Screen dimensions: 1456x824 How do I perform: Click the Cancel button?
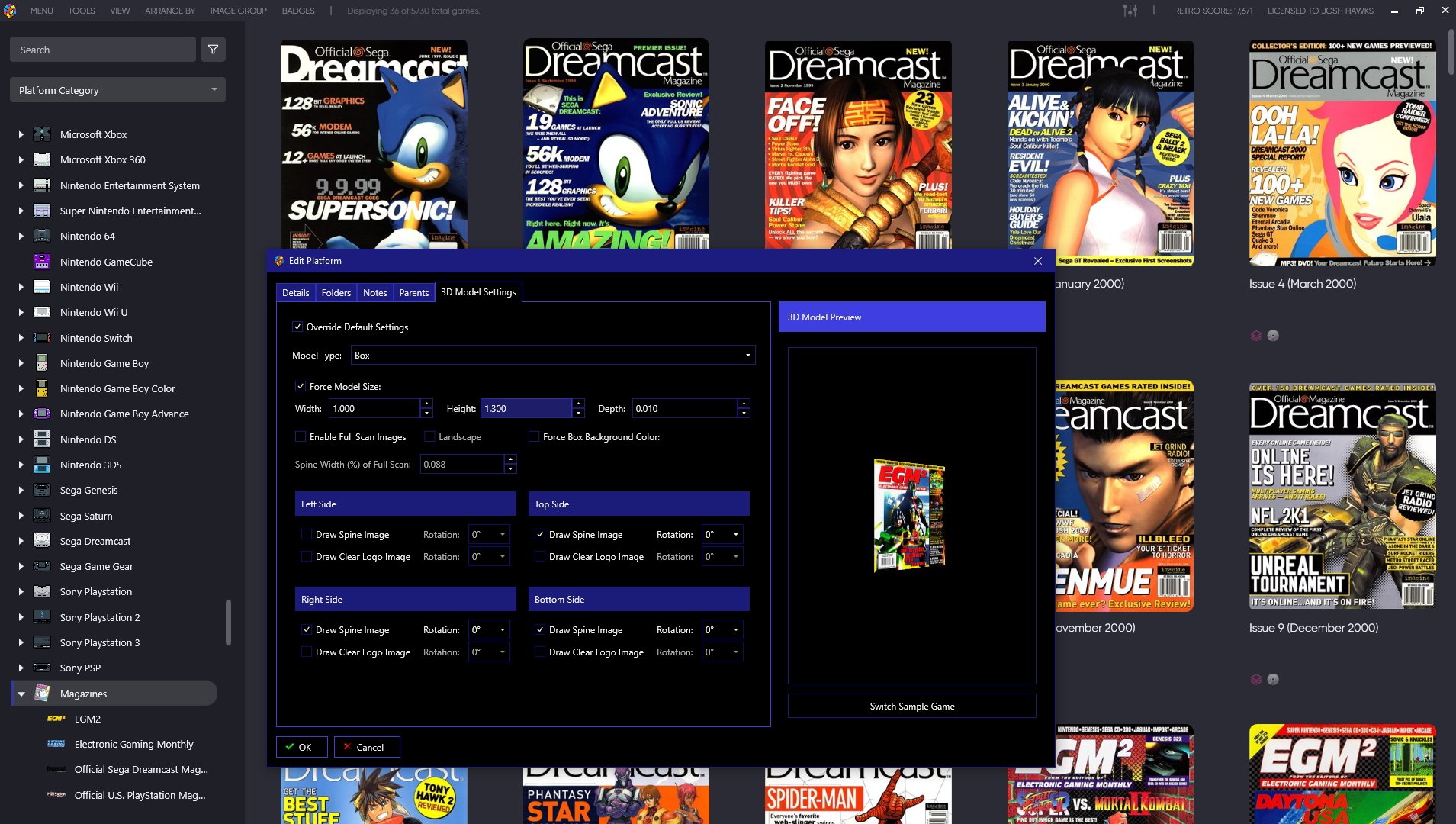(367, 747)
